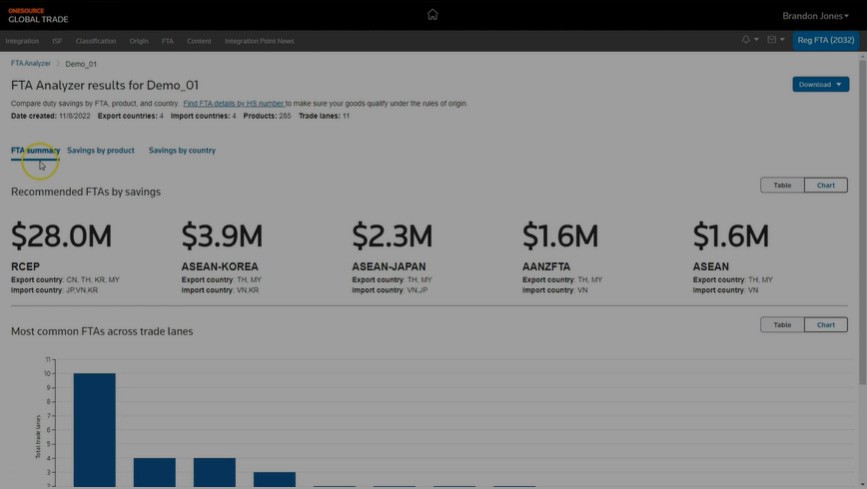Click the Date created 11/8/2022 text
Screen dimensions: 867x489
50,116
